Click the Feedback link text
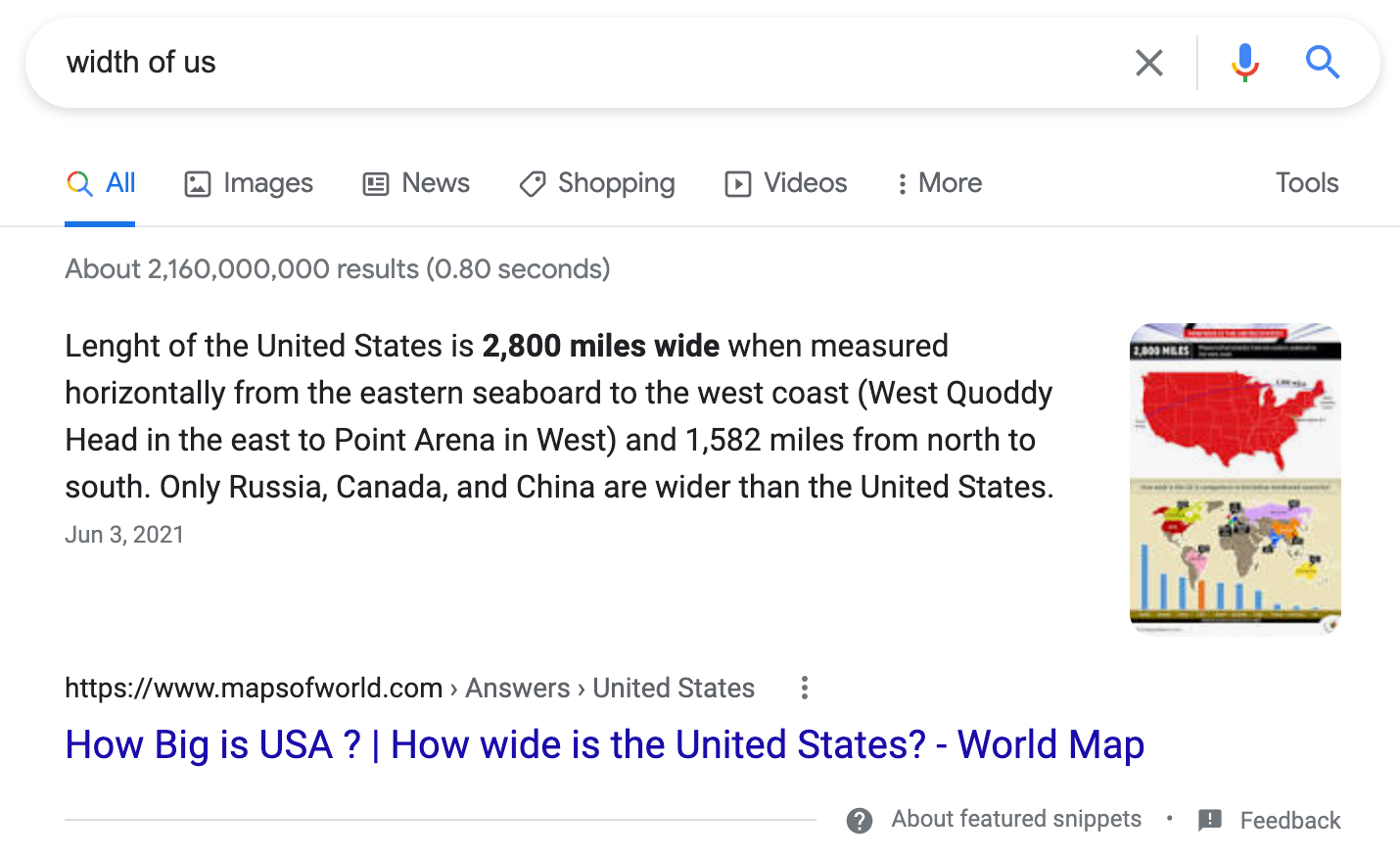Viewport: 1400px width, 858px height. (x=1289, y=821)
